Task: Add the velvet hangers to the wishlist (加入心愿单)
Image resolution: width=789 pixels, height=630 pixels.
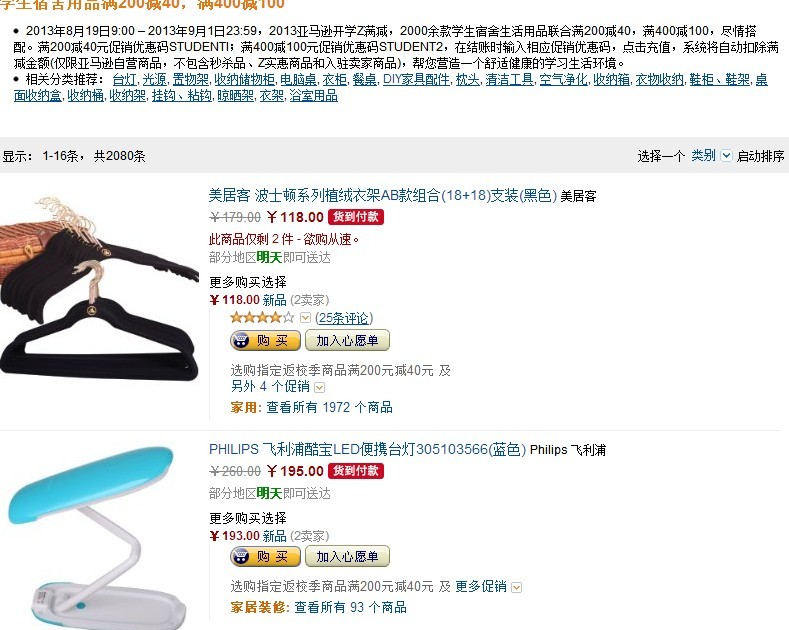Action: [x=347, y=341]
